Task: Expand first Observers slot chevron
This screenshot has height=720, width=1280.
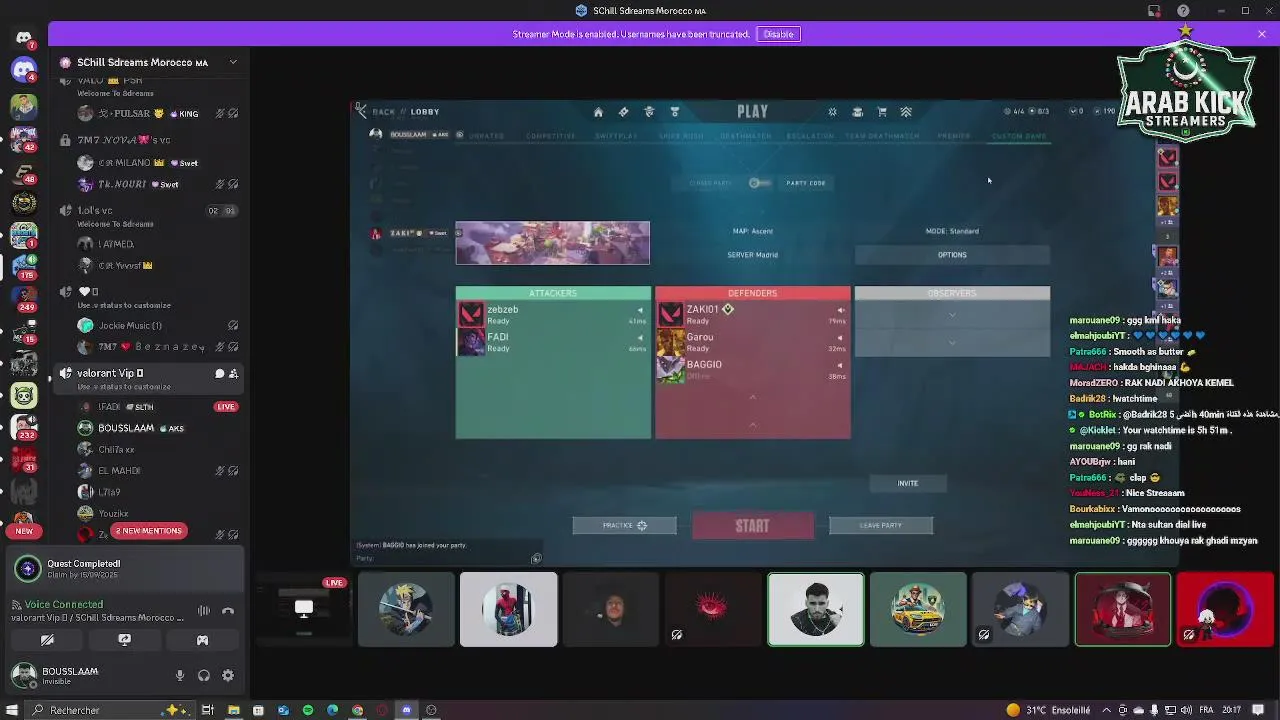Action: pos(952,315)
